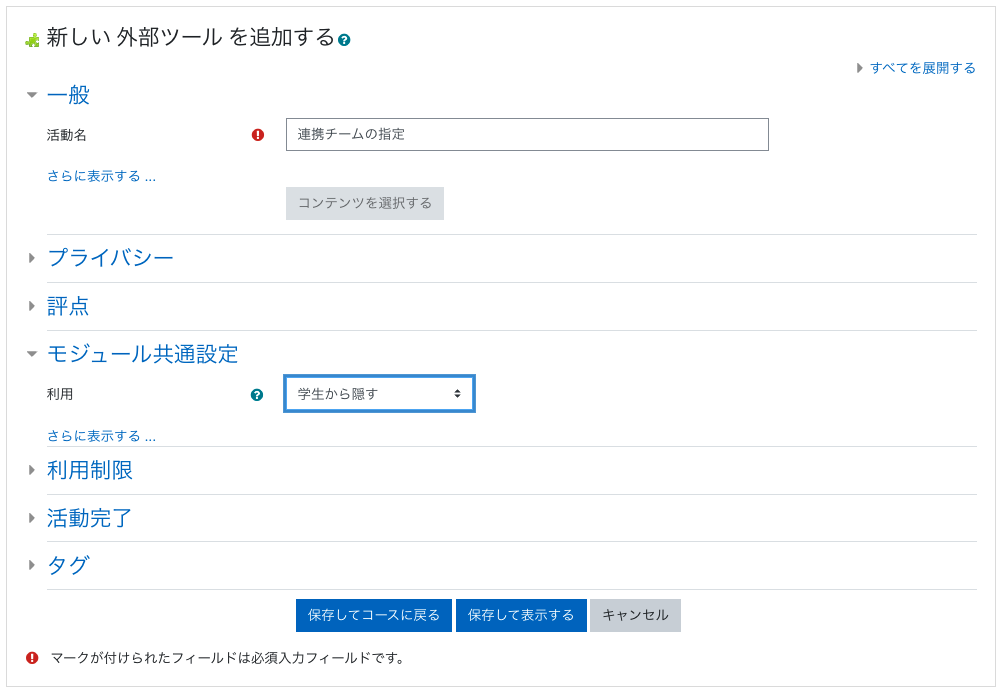Cancel with the キャンセル button
The image size is (1002, 691).
pyautogui.click(x=635, y=615)
